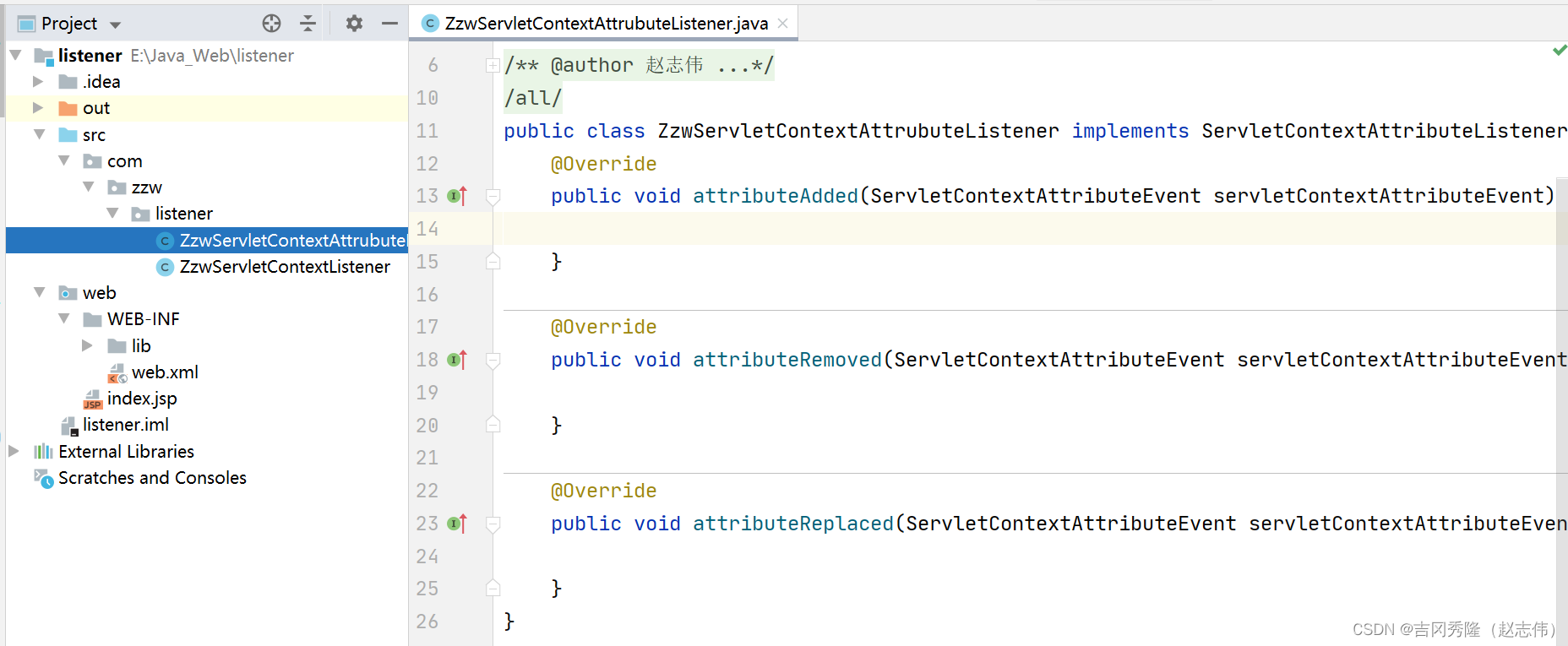This screenshot has width=1568, height=646.
Task: Click the @Override annotation on line 12
Action: [603, 164]
